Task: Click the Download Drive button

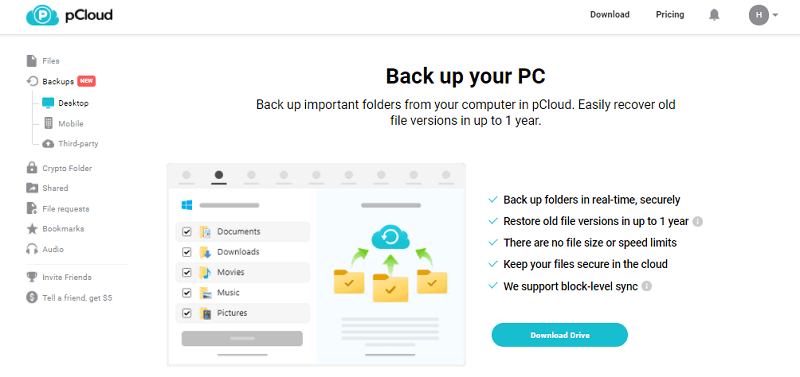Action: (x=559, y=335)
